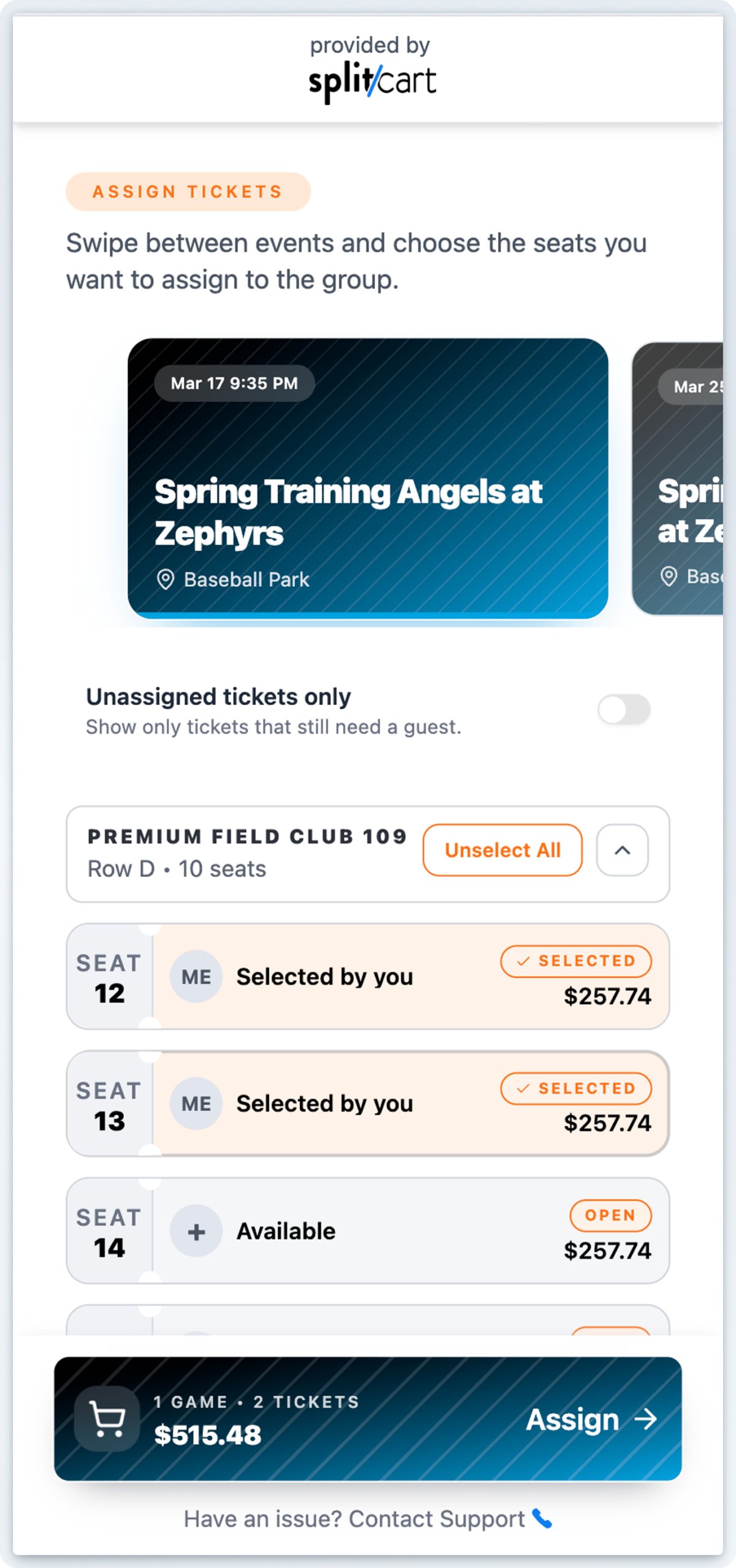
Task: Click the ME avatar on seat 12
Action: pyautogui.click(x=196, y=976)
